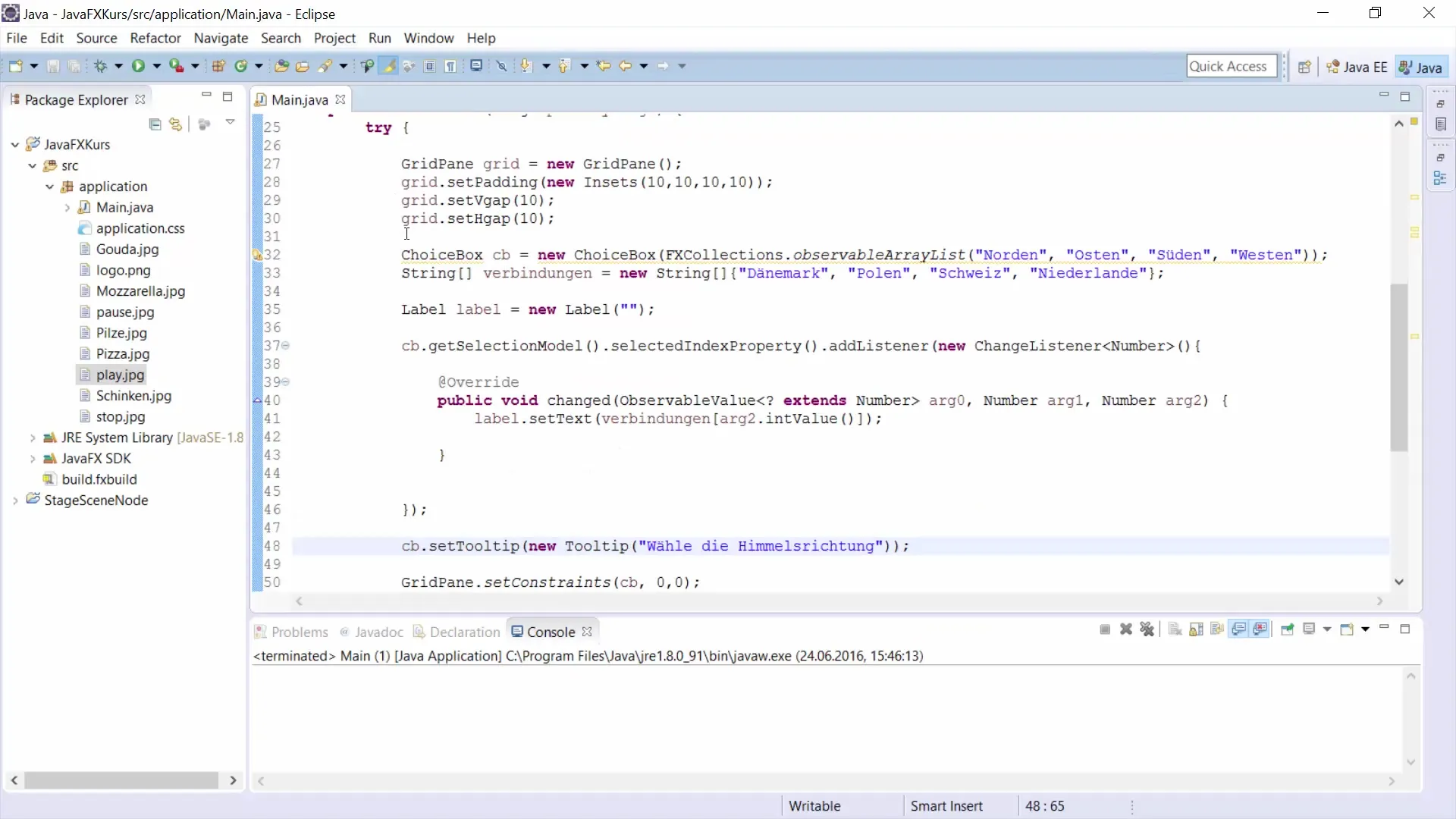Toggle Show Console When Standard Error Changes
1456x819 pixels.
[x=1260, y=629]
